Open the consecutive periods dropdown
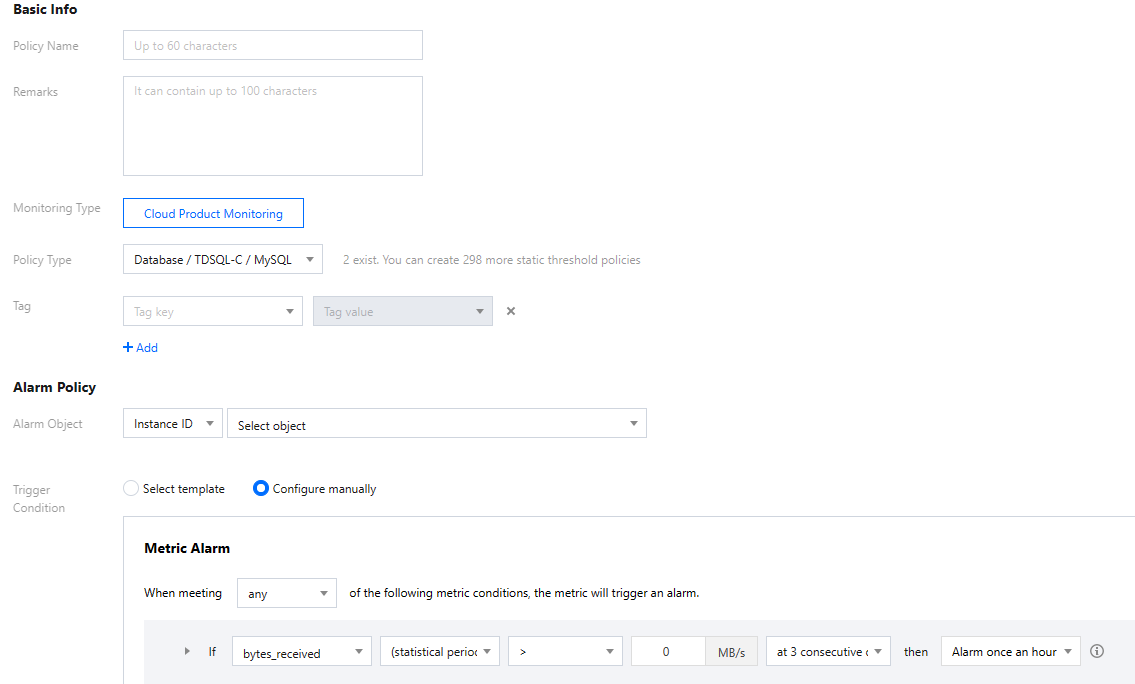The width and height of the screenshot is (1135, 684). [828, 652]
